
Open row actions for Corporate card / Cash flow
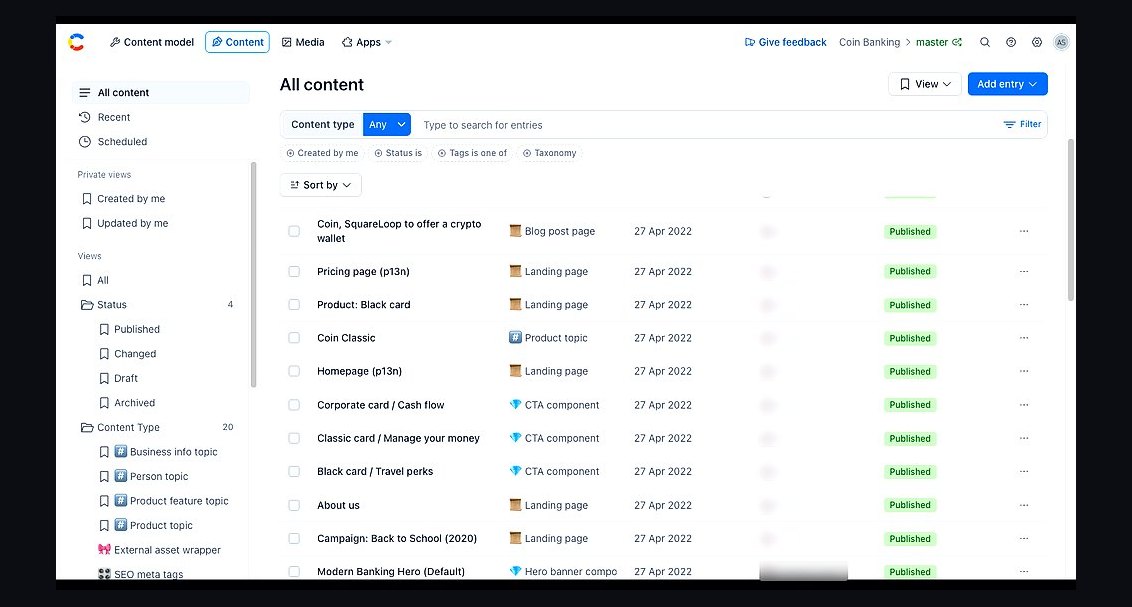[x=1024, y=405]
